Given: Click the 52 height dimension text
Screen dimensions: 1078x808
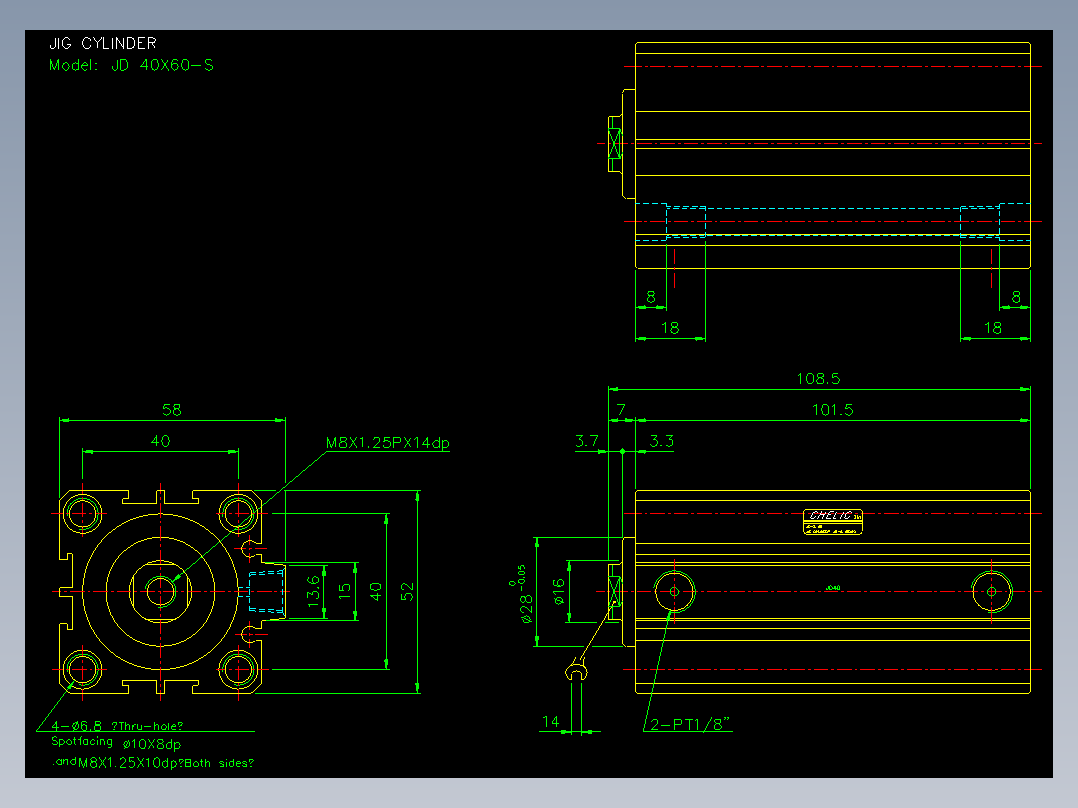Looking at the screenshot, I should pyautogui.click(x=408, y=592).
